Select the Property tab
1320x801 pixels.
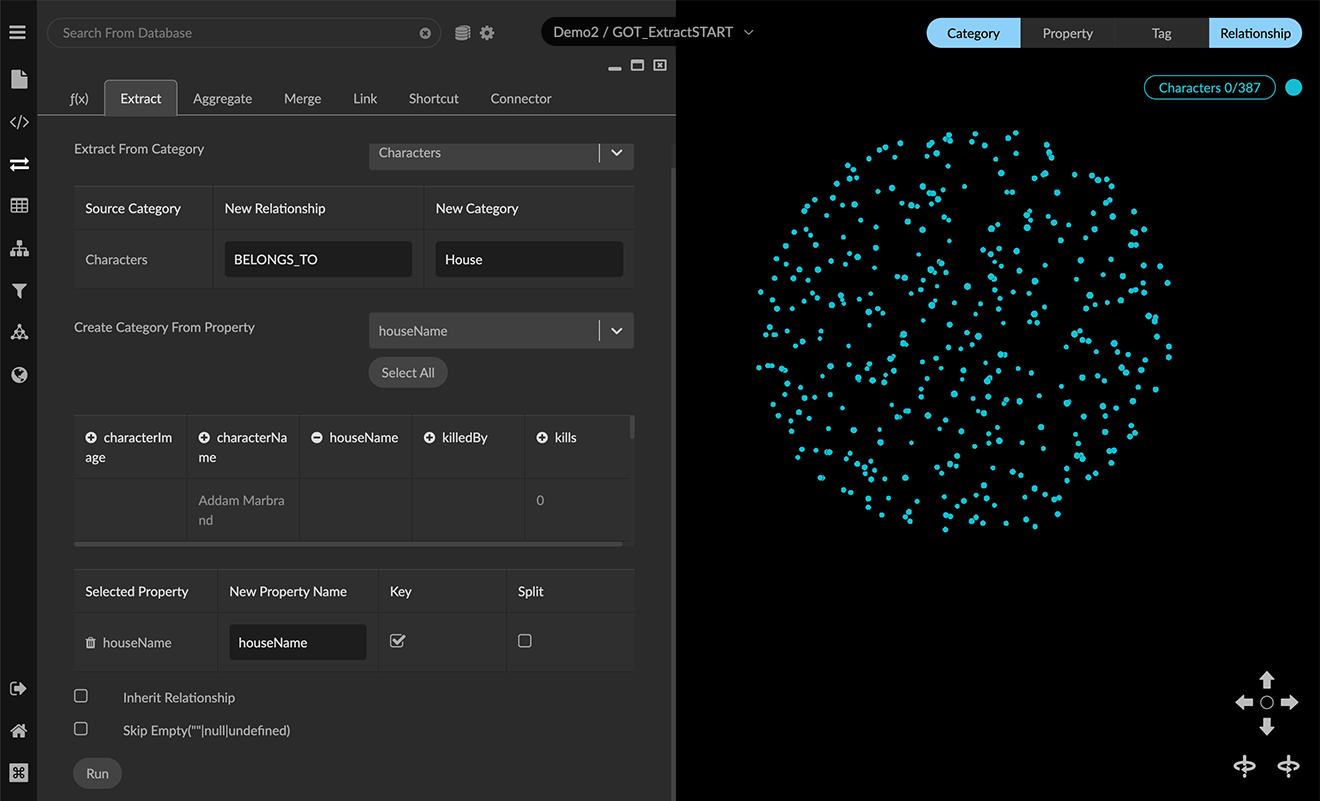(1067, 33)
